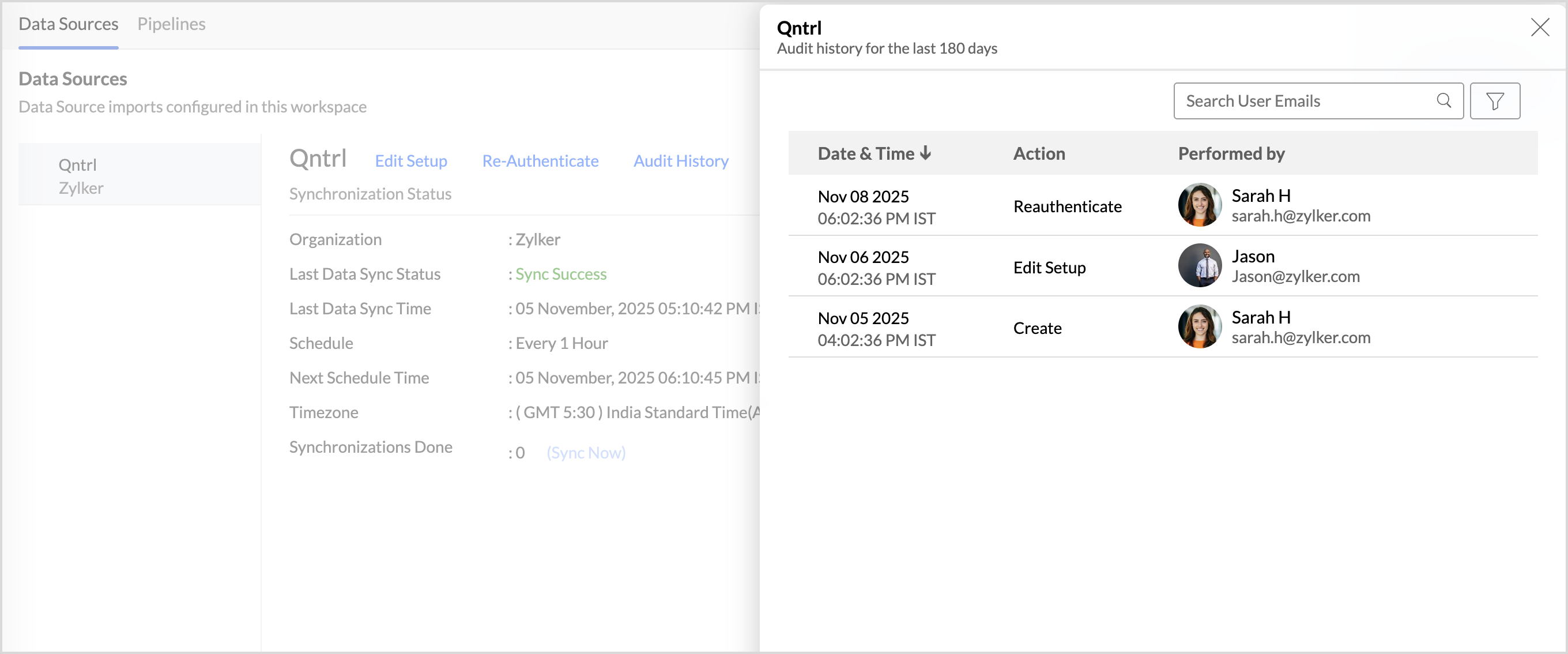Select the Data Sources tab
The height and width of the screenshot is (654, 1568).
[x=68, y=24]
